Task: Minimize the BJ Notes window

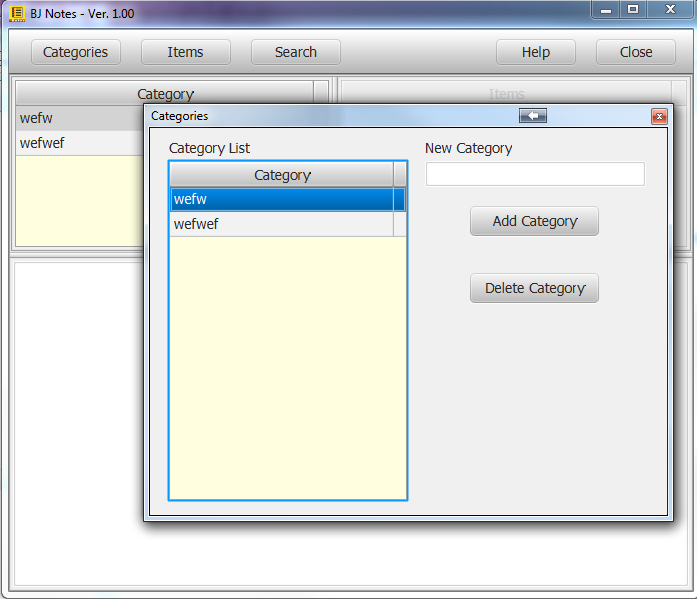Action: 605,10
